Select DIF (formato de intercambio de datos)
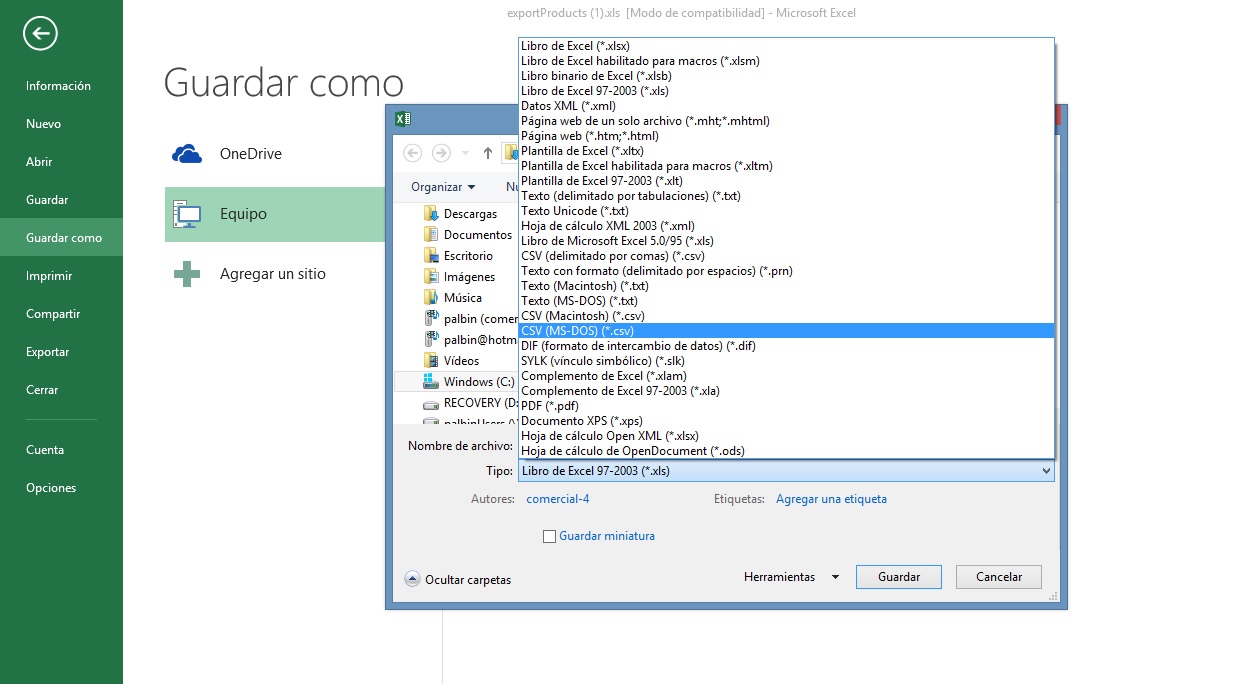Image resolution: width=1250 pixels, height=684 pixels. coord(786,345)
